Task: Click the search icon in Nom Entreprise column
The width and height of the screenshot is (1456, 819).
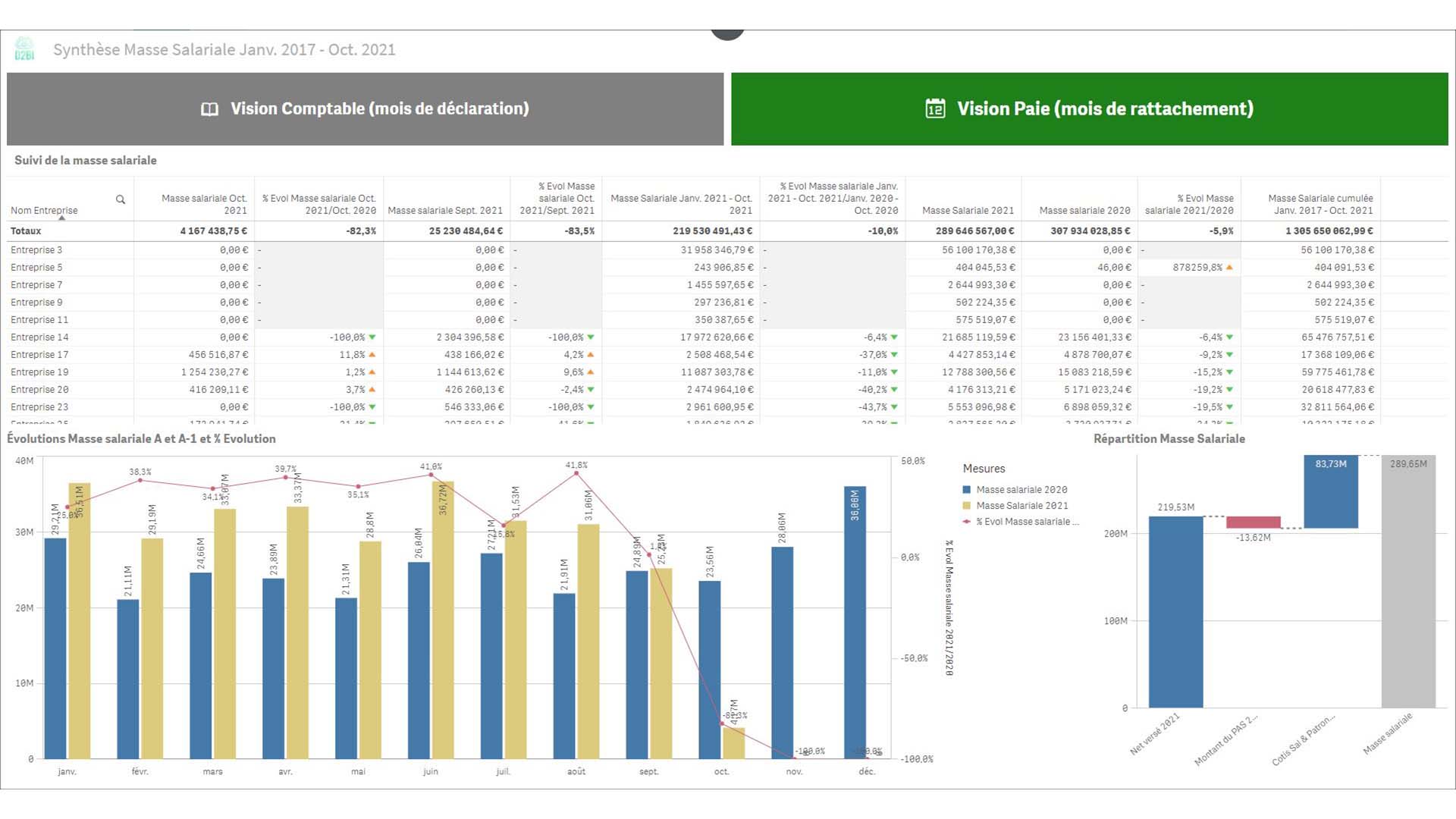Action: pos(120,199)
